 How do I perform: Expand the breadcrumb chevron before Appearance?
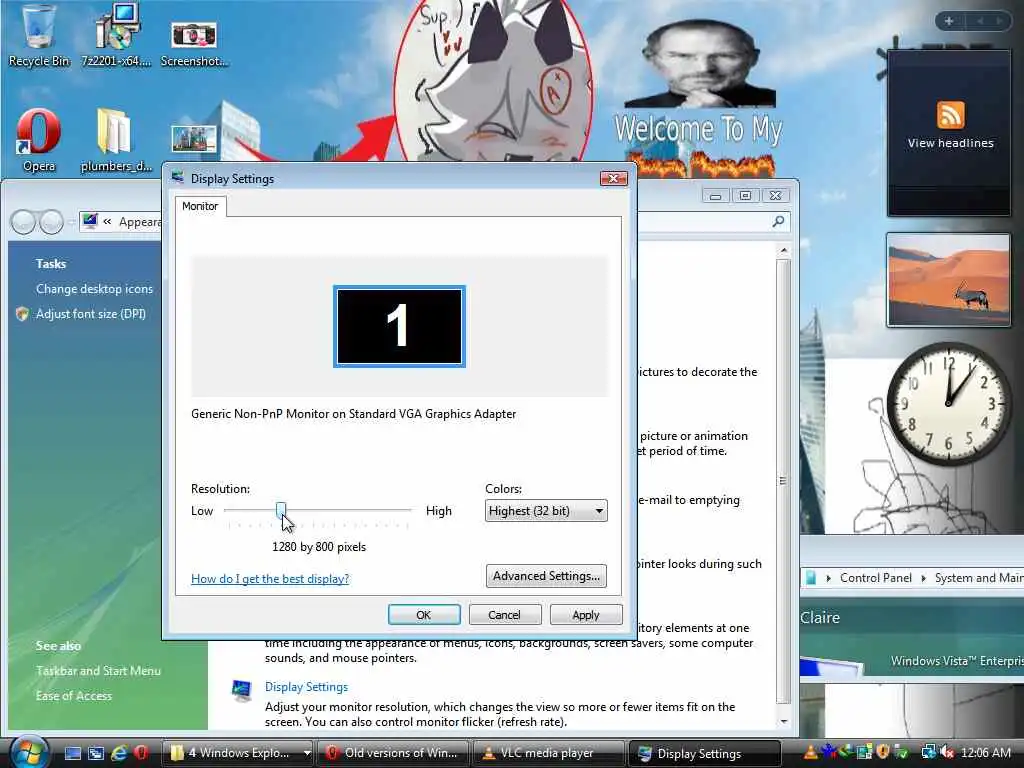[x=107, y=222]
